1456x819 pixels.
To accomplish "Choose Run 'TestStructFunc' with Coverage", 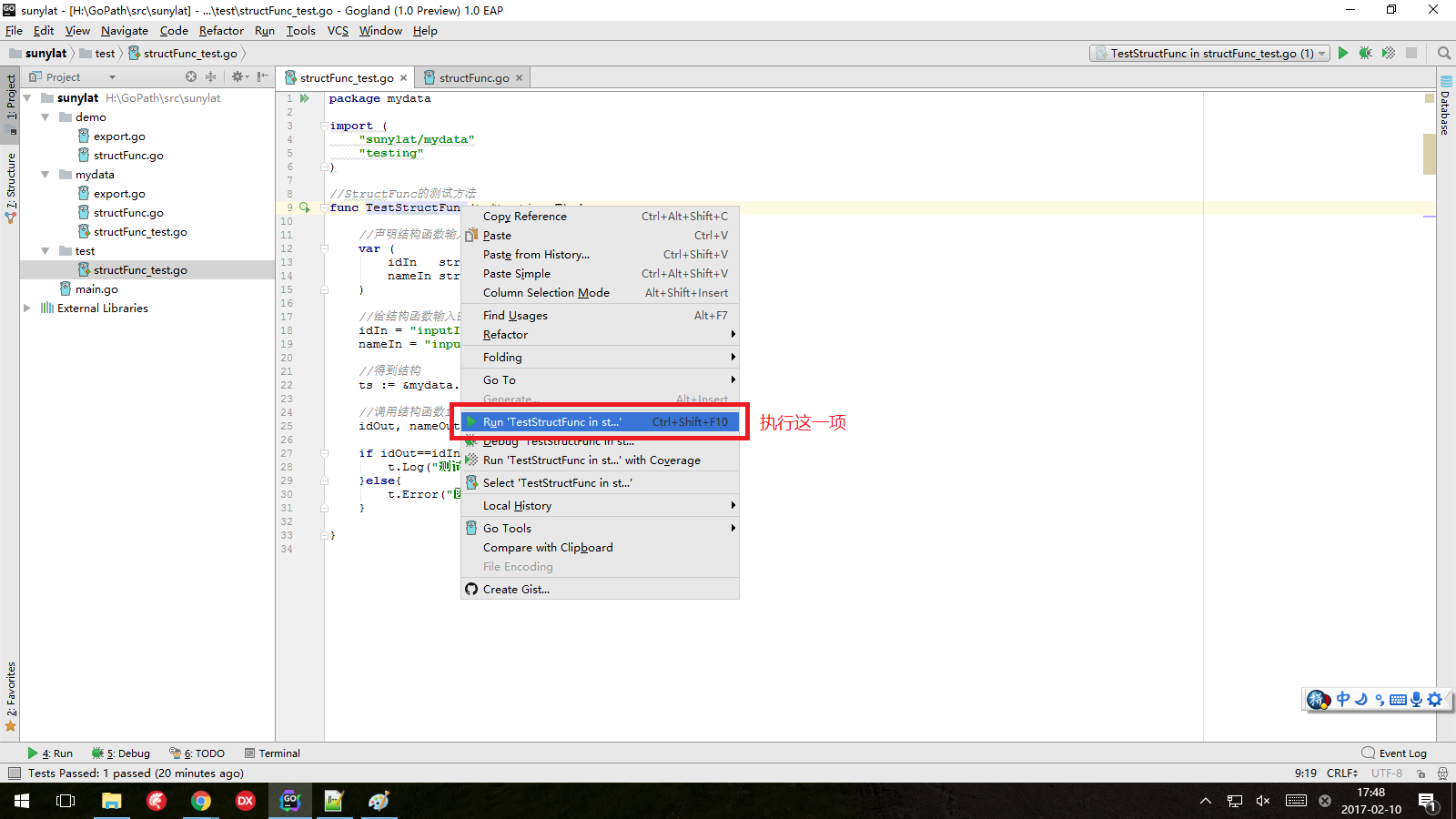I will pyautogui.click(x=600, y=460).
